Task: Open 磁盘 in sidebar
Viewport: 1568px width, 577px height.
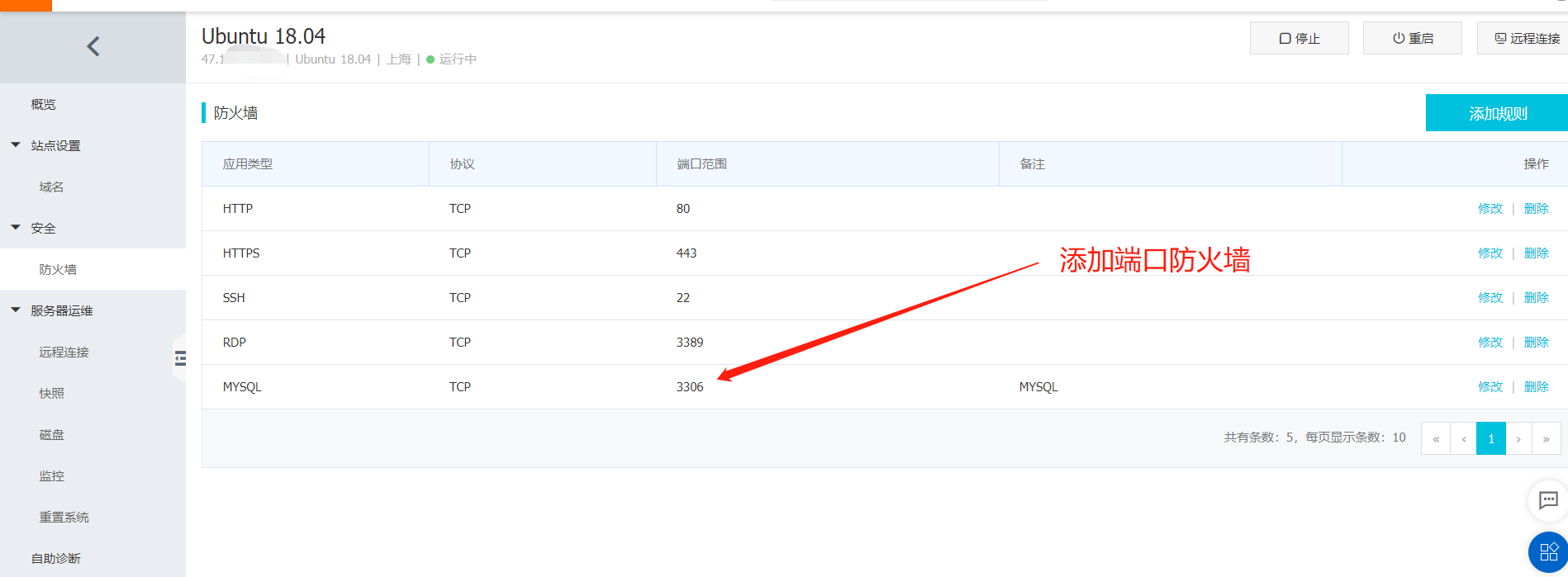Action: pos(51,434)
